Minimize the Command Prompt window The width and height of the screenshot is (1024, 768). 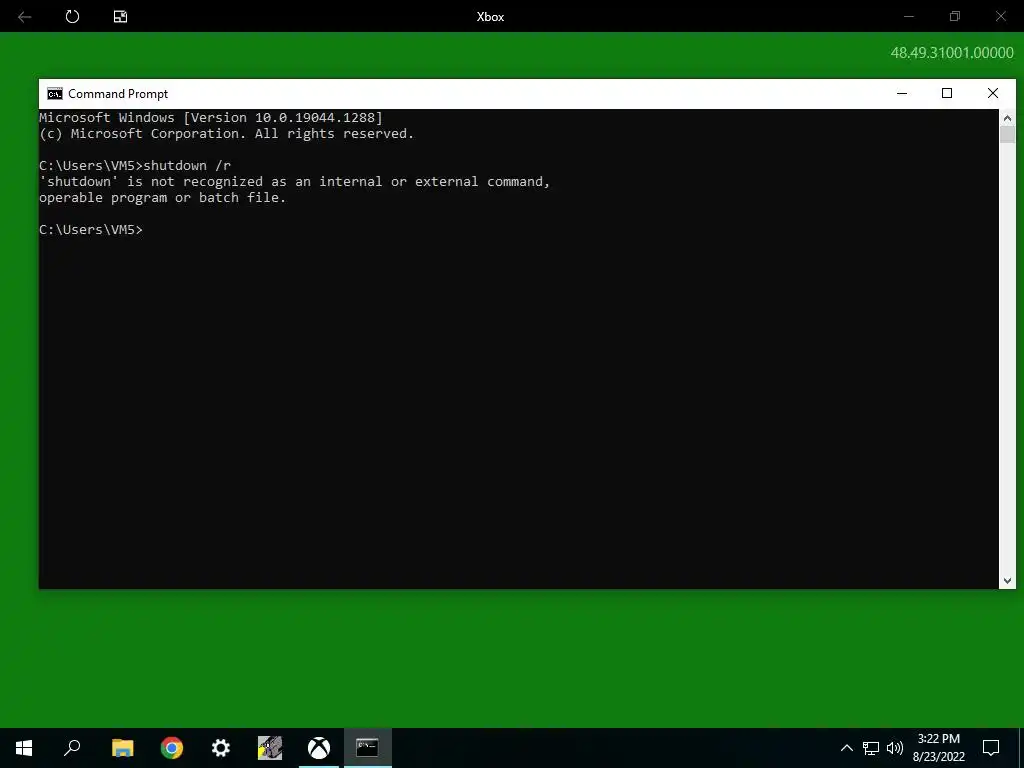[x=902, y=93]
